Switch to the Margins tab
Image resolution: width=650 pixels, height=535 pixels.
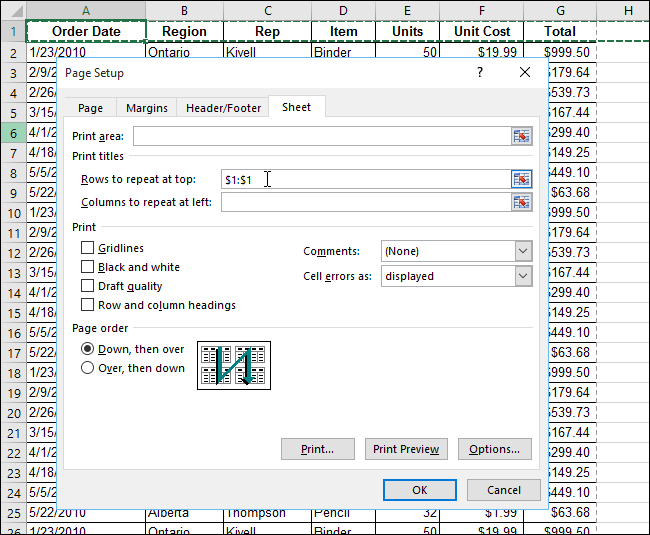point(147,108)
